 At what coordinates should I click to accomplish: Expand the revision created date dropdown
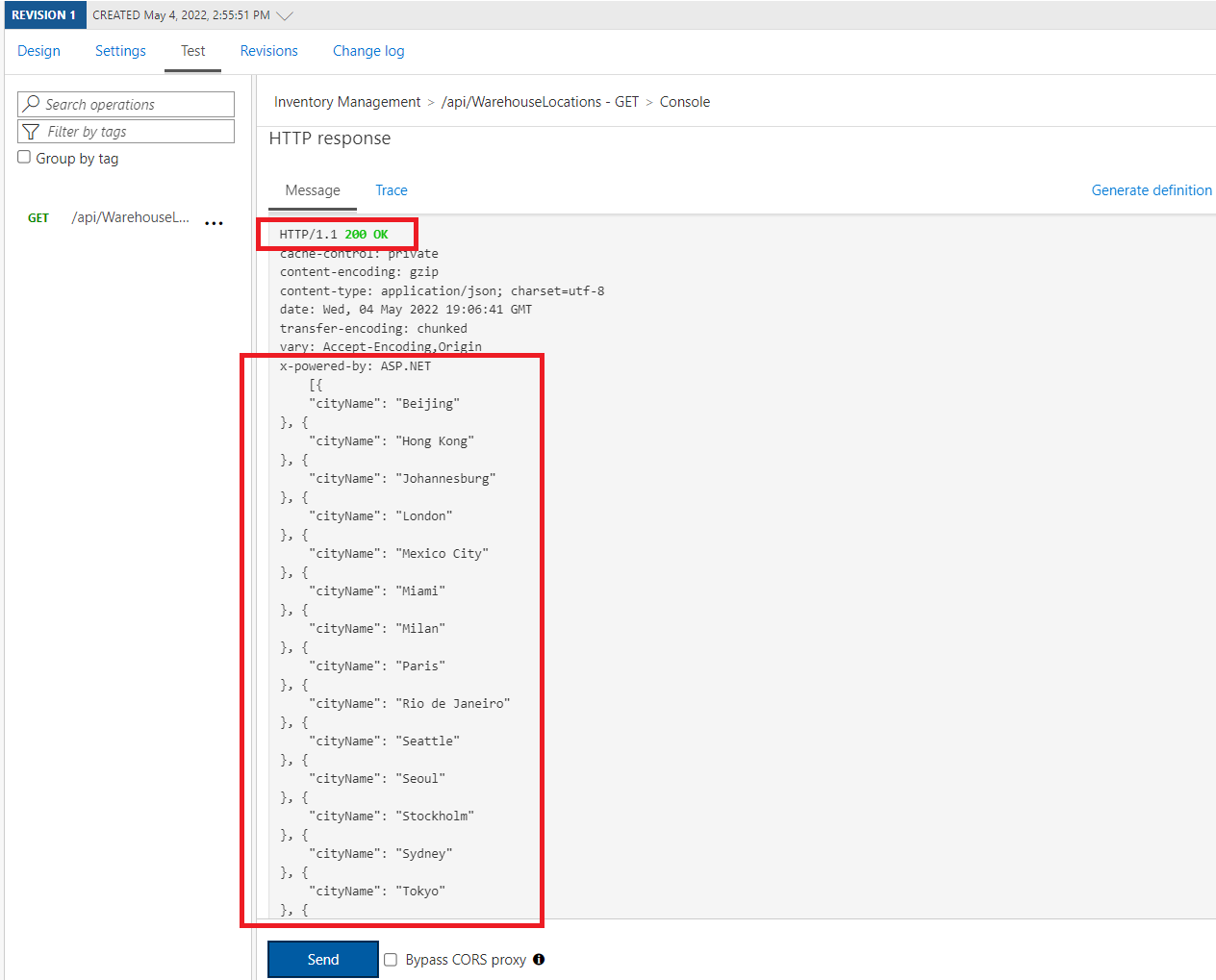coord(283,14)
